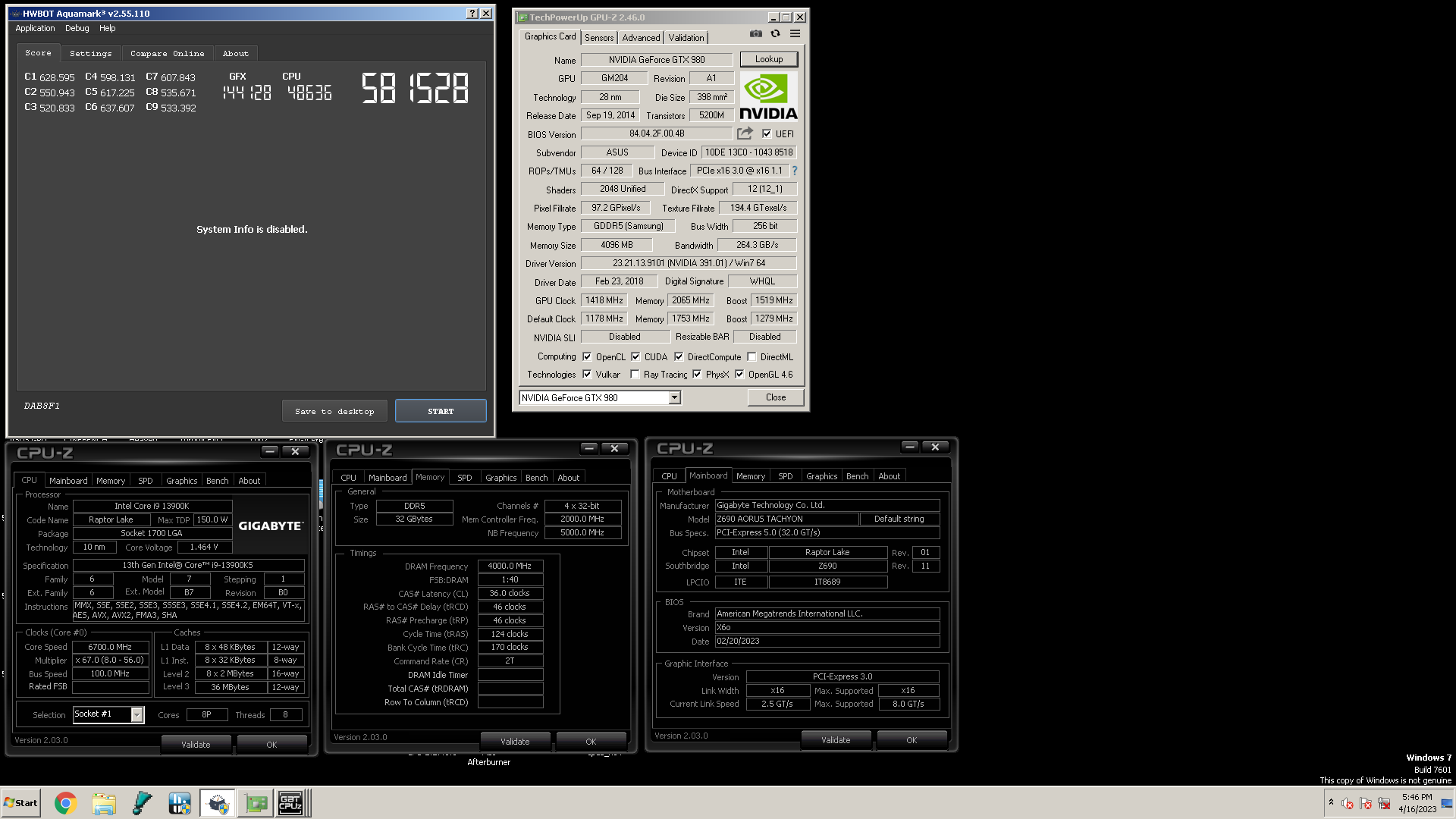The height and width of the screenshot is (819, 1456).
Task: Switch to the Compare Online tab
Action: (x=167, y=54)
